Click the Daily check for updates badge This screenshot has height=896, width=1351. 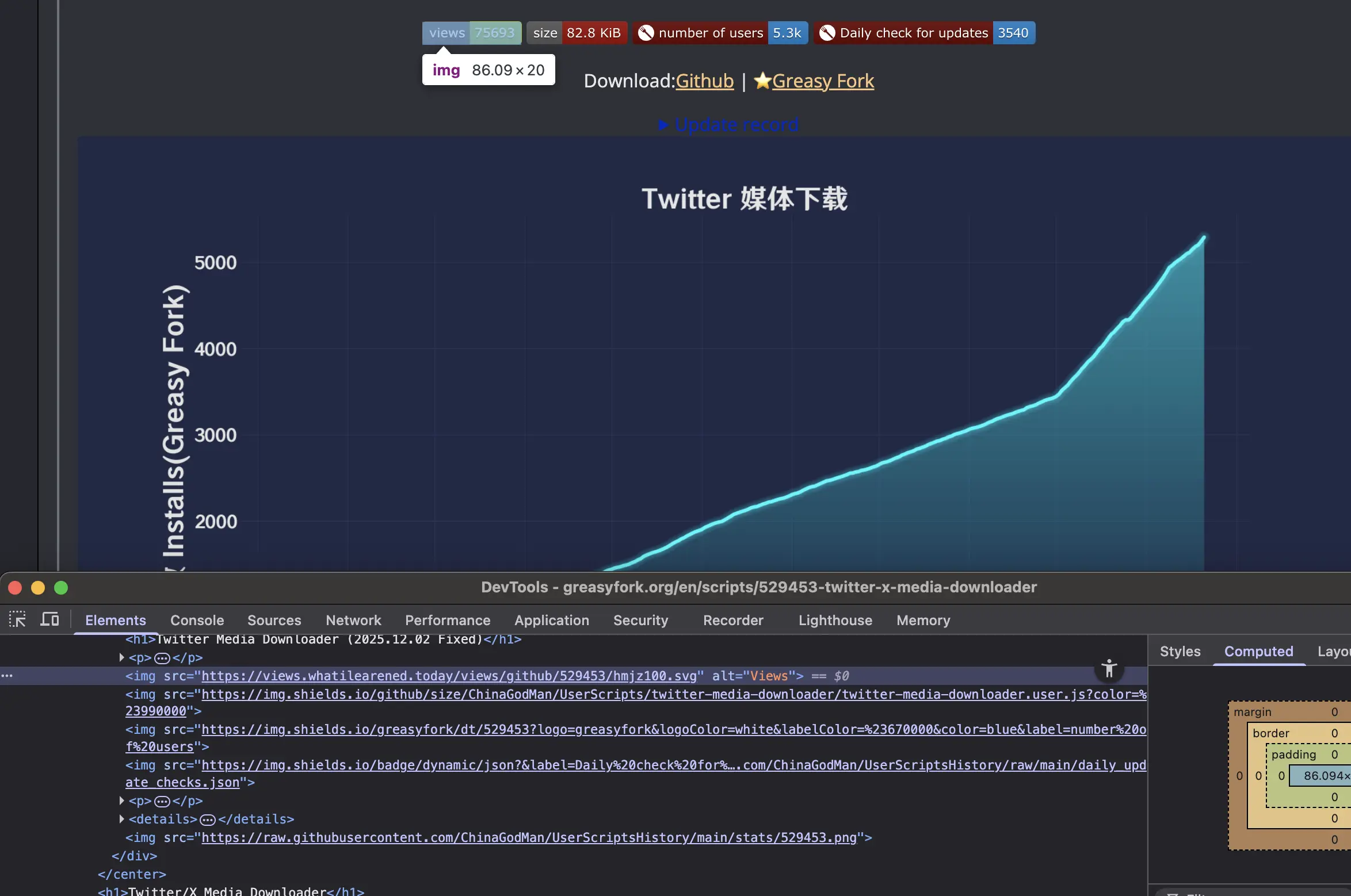[x=924, y=33]
